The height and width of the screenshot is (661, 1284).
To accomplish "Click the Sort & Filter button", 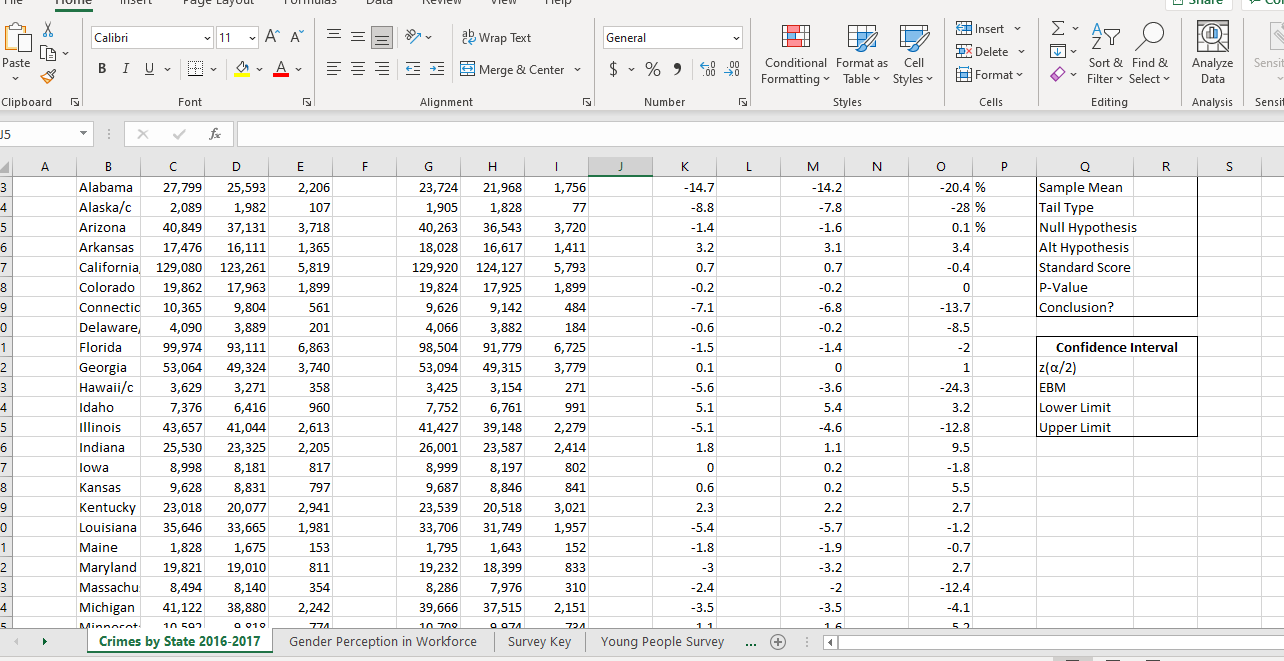I will click(x=1105, y=57).
